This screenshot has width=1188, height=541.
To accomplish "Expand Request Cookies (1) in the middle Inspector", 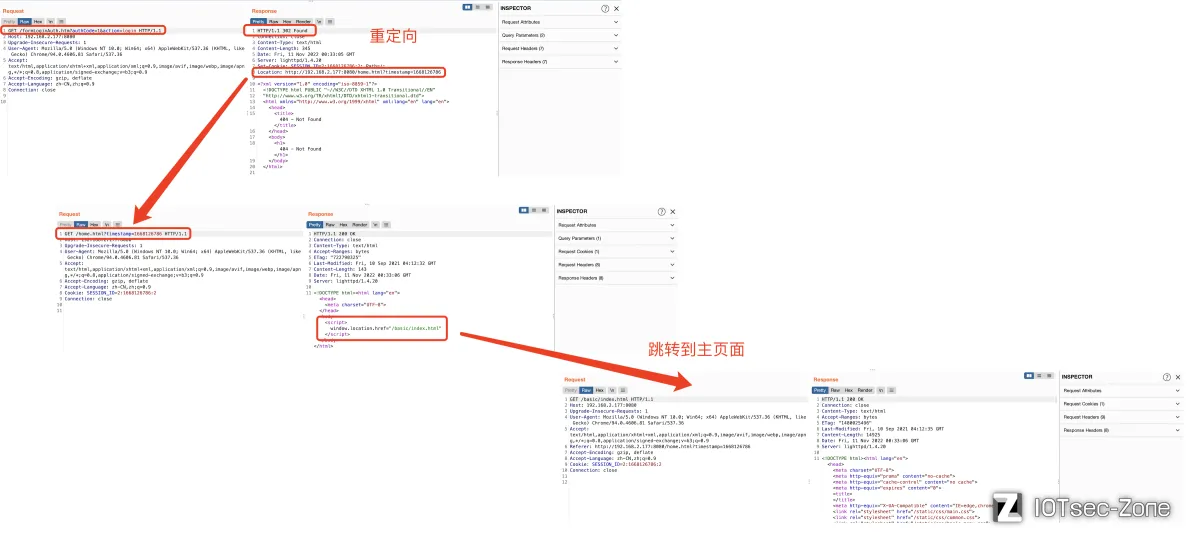I will click(x=615, y=251).
